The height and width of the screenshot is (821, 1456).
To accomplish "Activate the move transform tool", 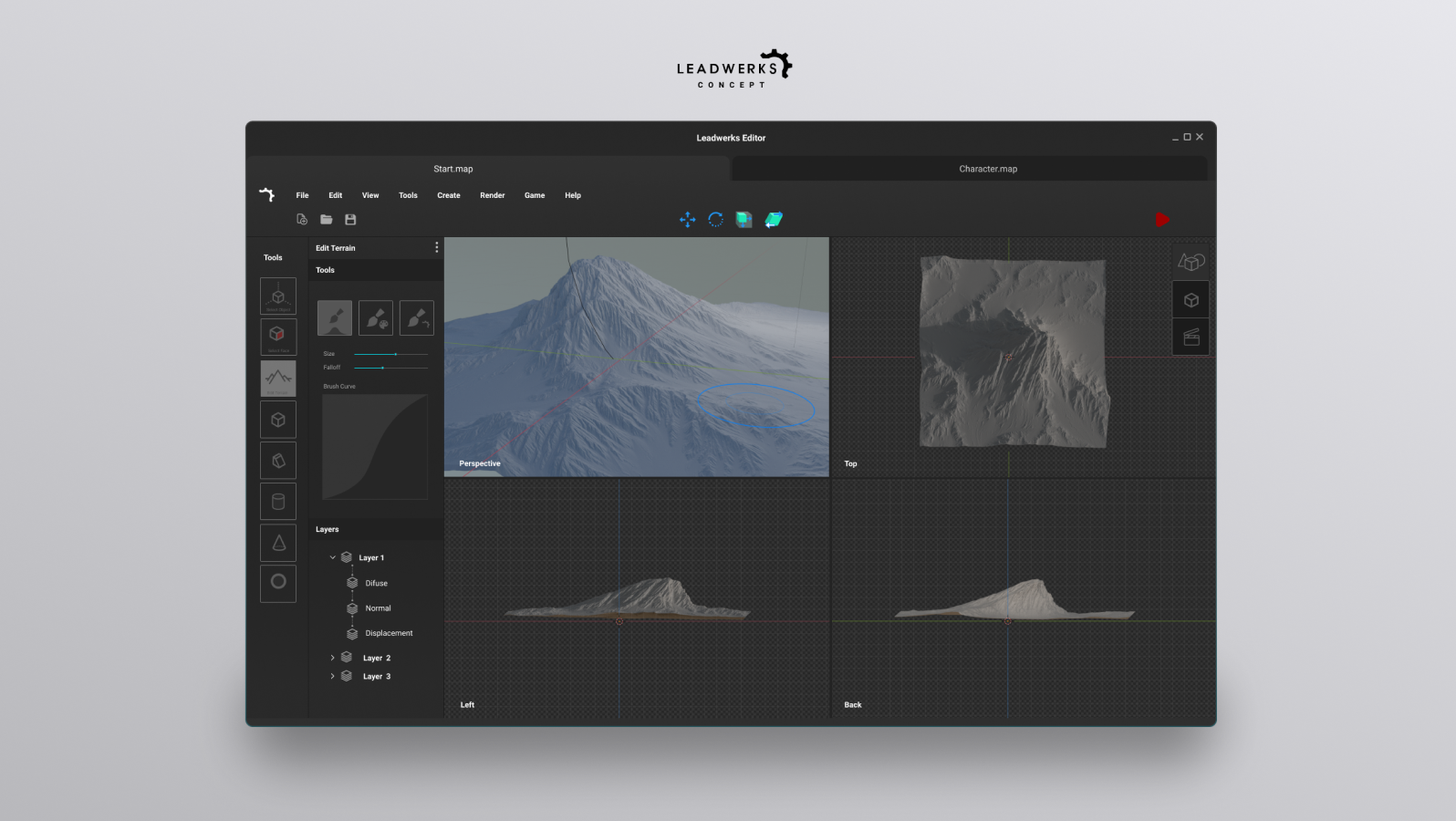I will click(x=688, y=220).
